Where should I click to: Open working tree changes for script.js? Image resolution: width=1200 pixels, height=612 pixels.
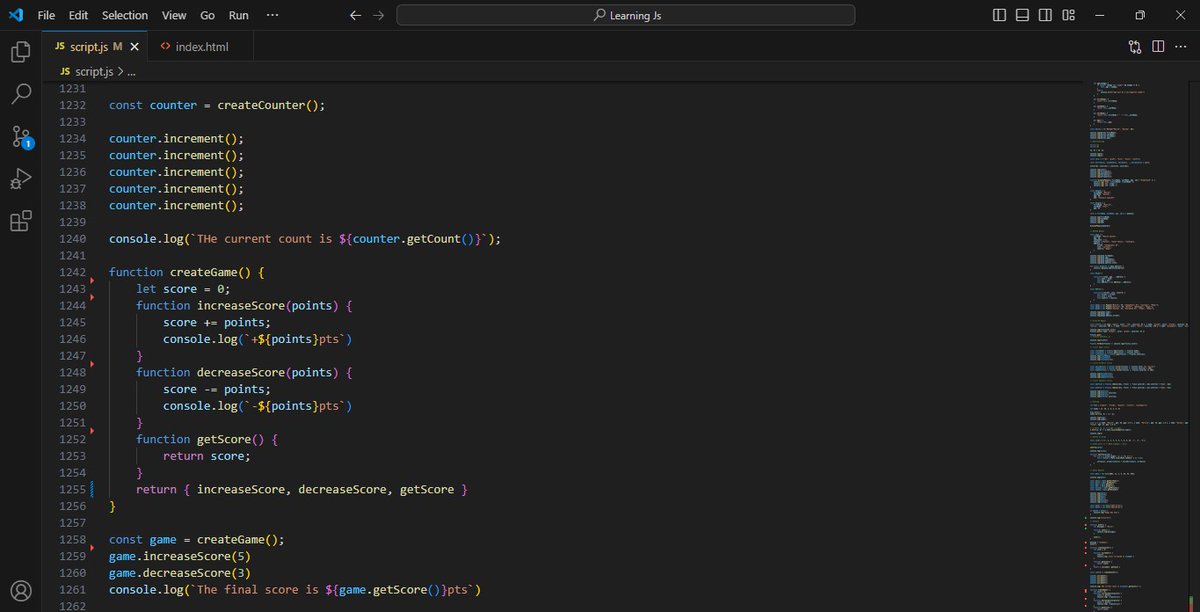1134,46
